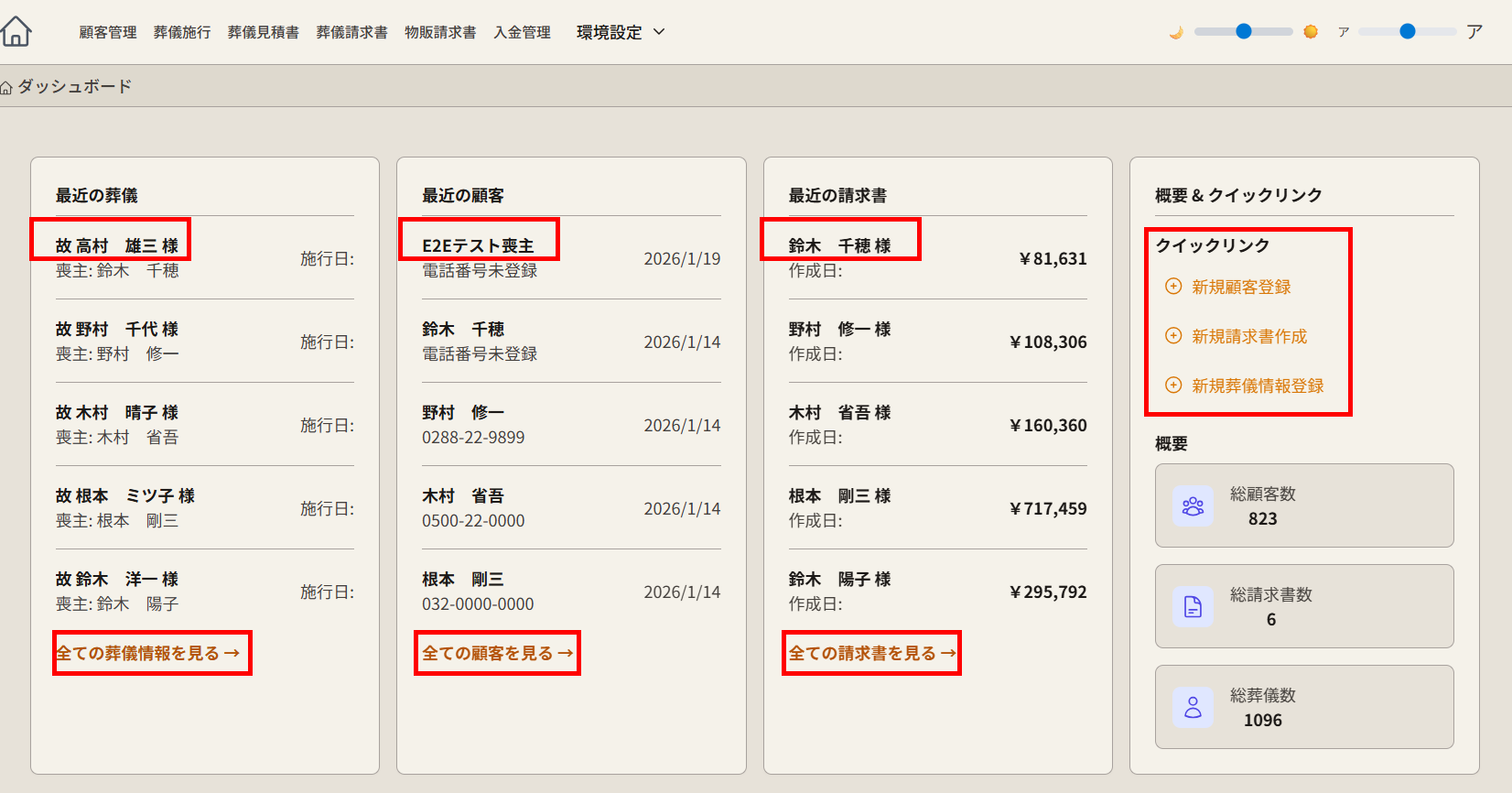Click the total customers (総顧客数) people icon
The image size is (1512, 793).
coord(1193,506)
